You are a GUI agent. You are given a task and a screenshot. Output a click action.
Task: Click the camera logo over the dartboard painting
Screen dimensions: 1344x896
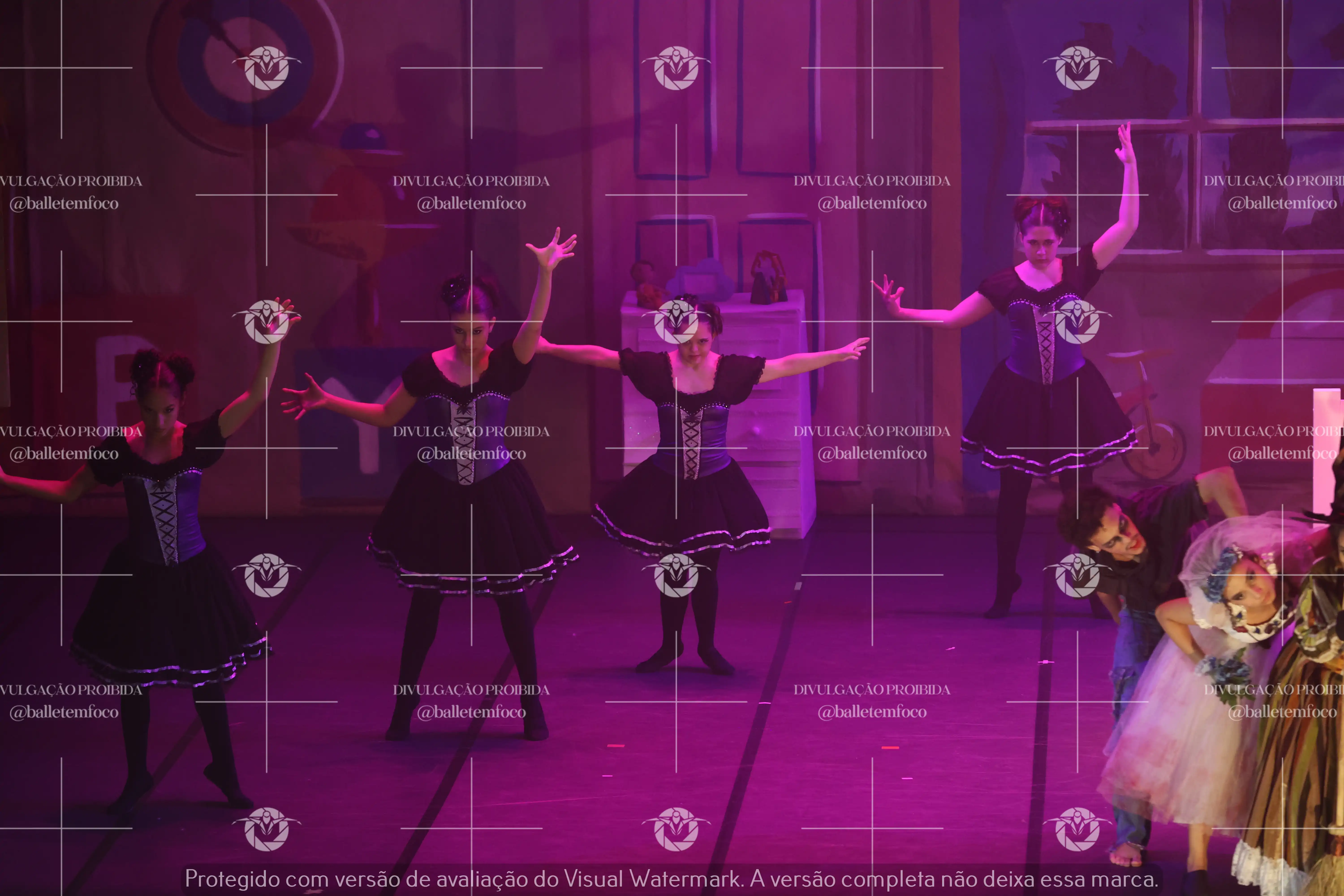click(x=266, y=68)
